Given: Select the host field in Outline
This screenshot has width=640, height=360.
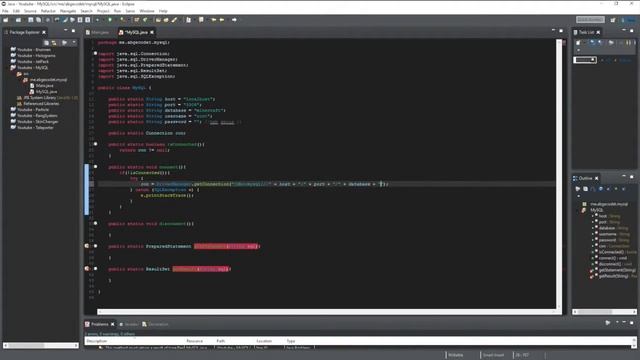Looking at the screenshot, I should click(603, 216).
